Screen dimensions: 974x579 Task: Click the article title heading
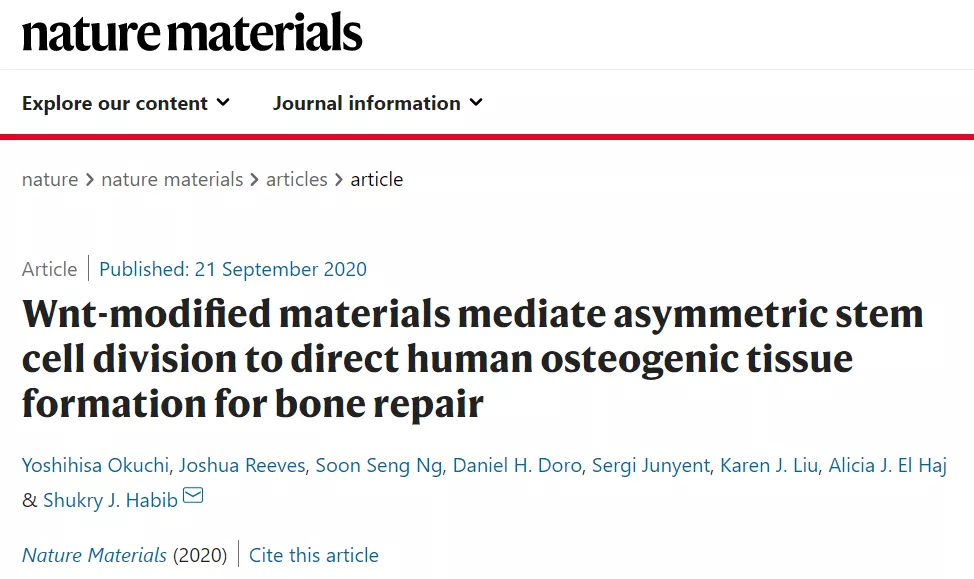[x=472, y=359]
